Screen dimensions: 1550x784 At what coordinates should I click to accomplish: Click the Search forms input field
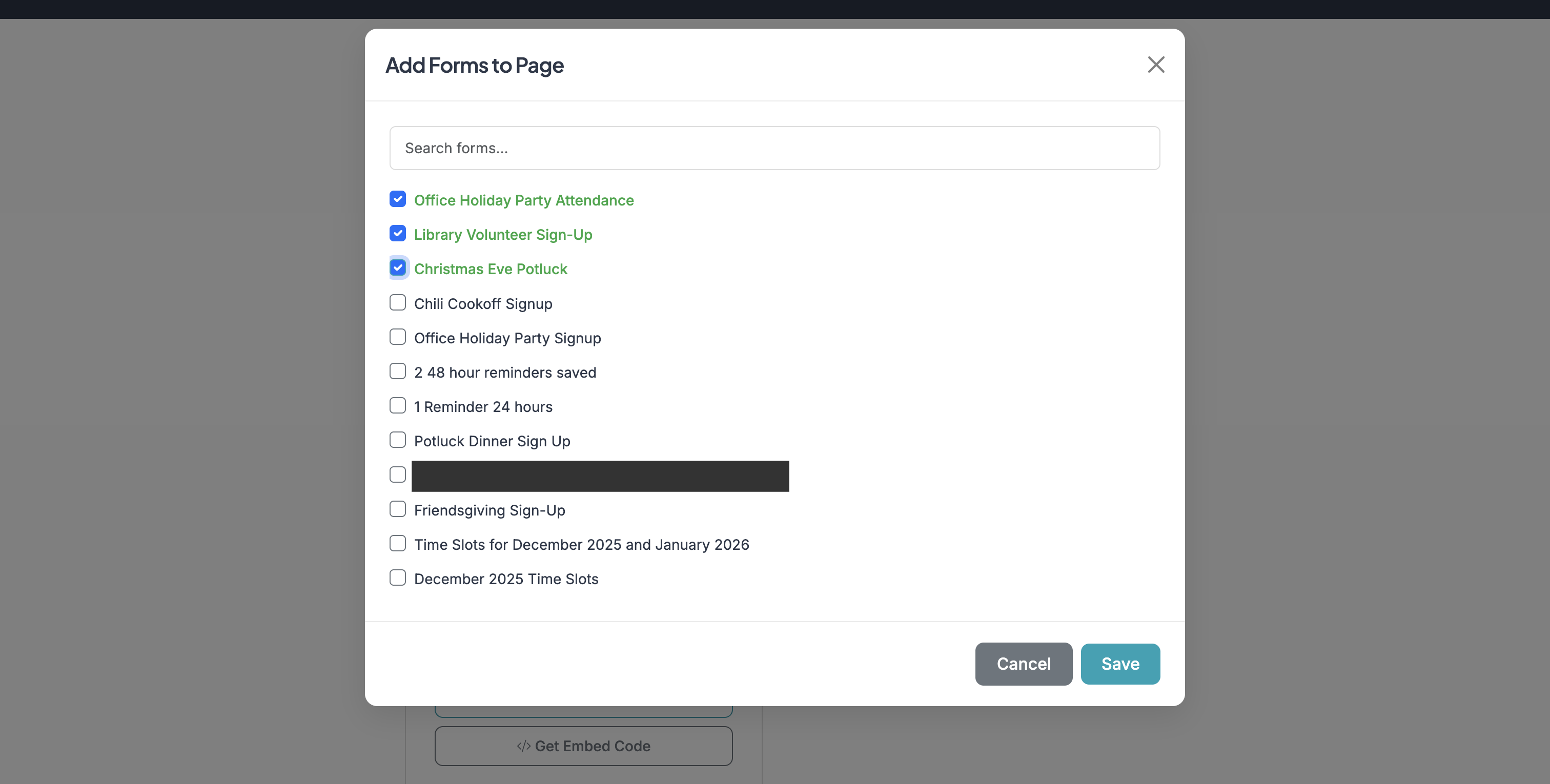pyautogui.click(x=774, y=148)
